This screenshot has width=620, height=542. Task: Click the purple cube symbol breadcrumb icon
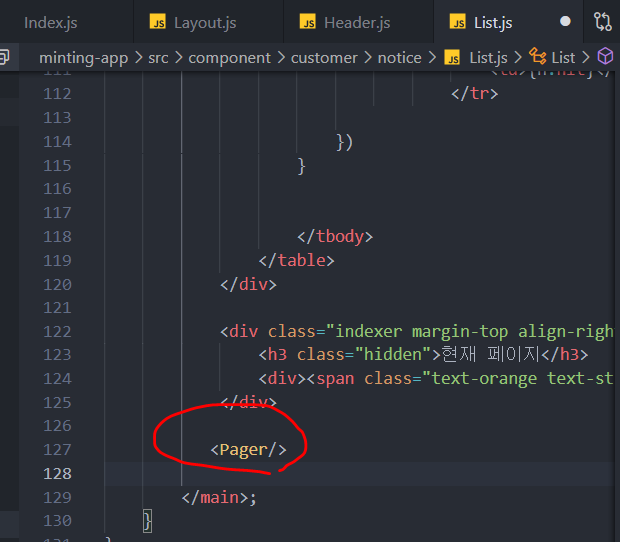(605, 56)
